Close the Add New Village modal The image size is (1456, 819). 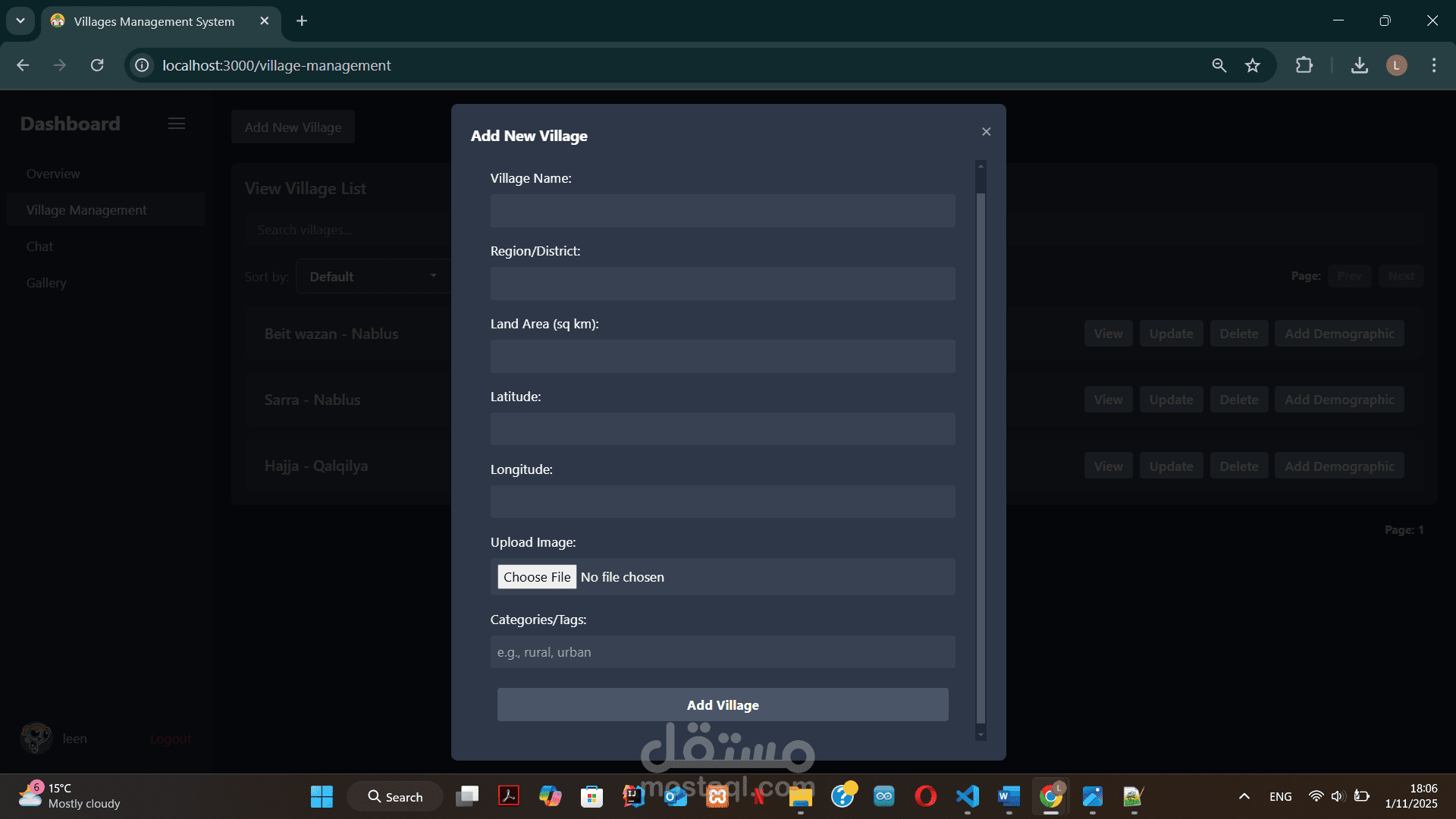(986, 132)
